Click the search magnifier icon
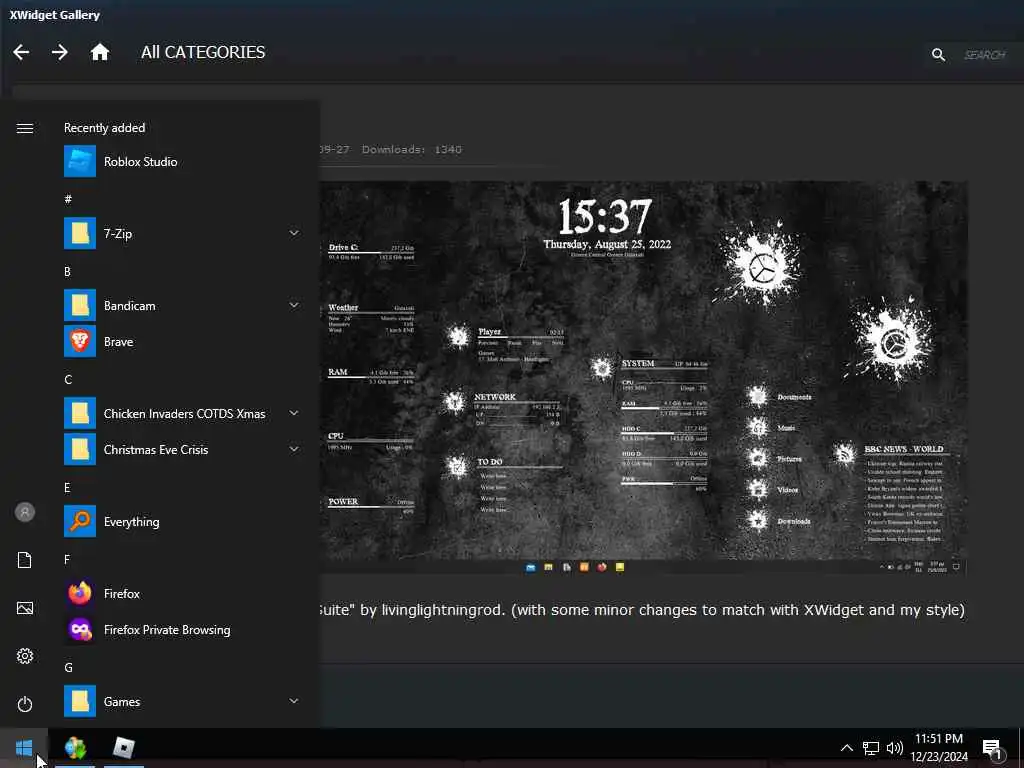 point(938,55)
